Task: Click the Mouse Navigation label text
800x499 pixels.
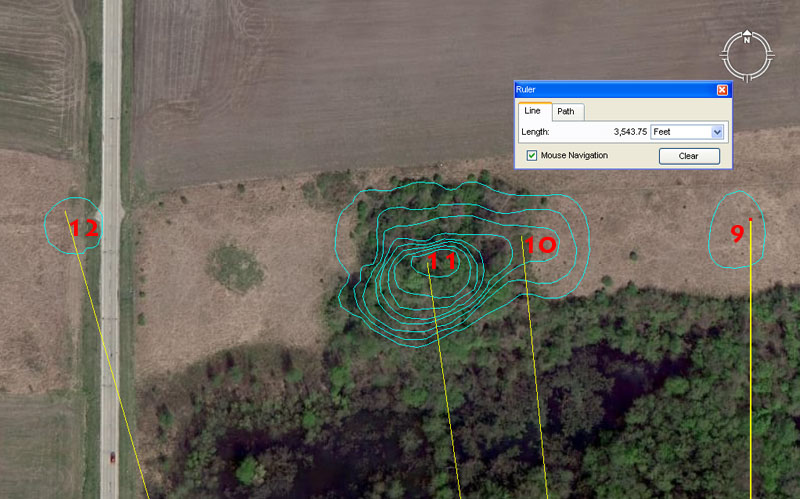Action: point(574,155)
